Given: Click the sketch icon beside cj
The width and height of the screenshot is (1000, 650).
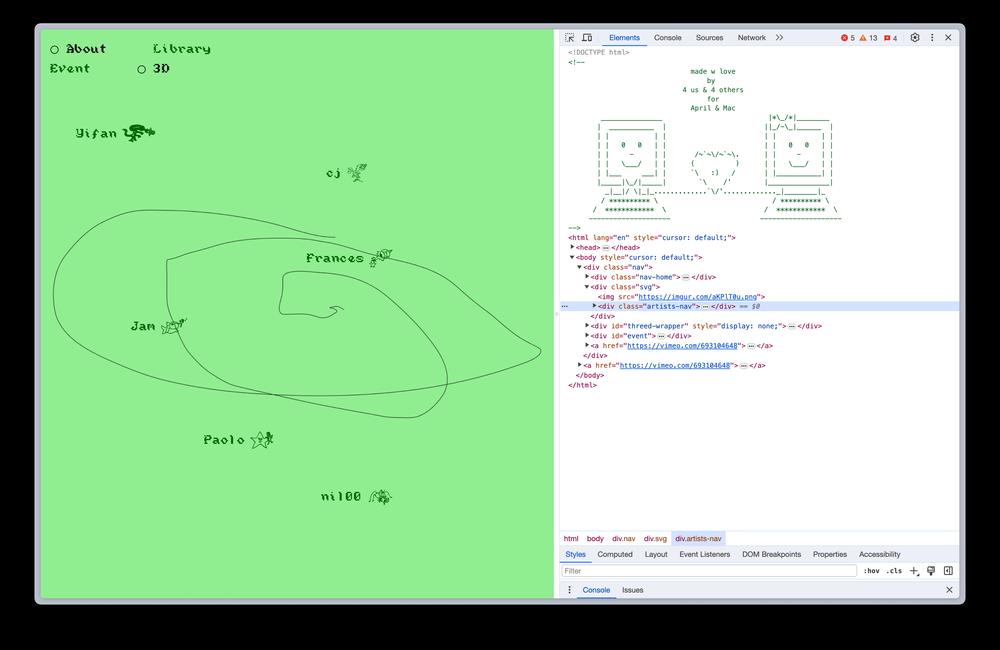Looking at the screenshot, I should 357,172.
